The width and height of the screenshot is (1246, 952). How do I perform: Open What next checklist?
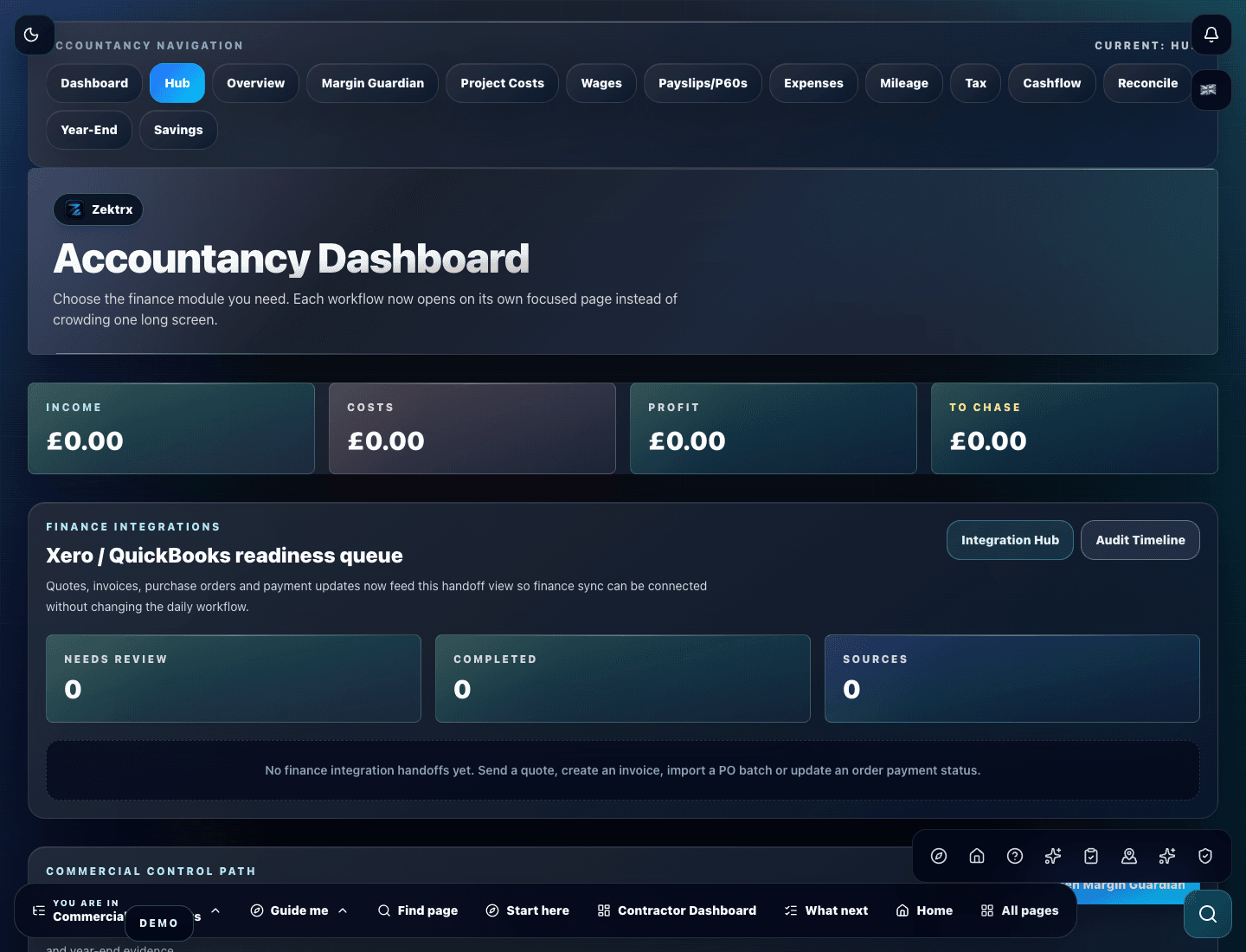click(x=826, y=910)
